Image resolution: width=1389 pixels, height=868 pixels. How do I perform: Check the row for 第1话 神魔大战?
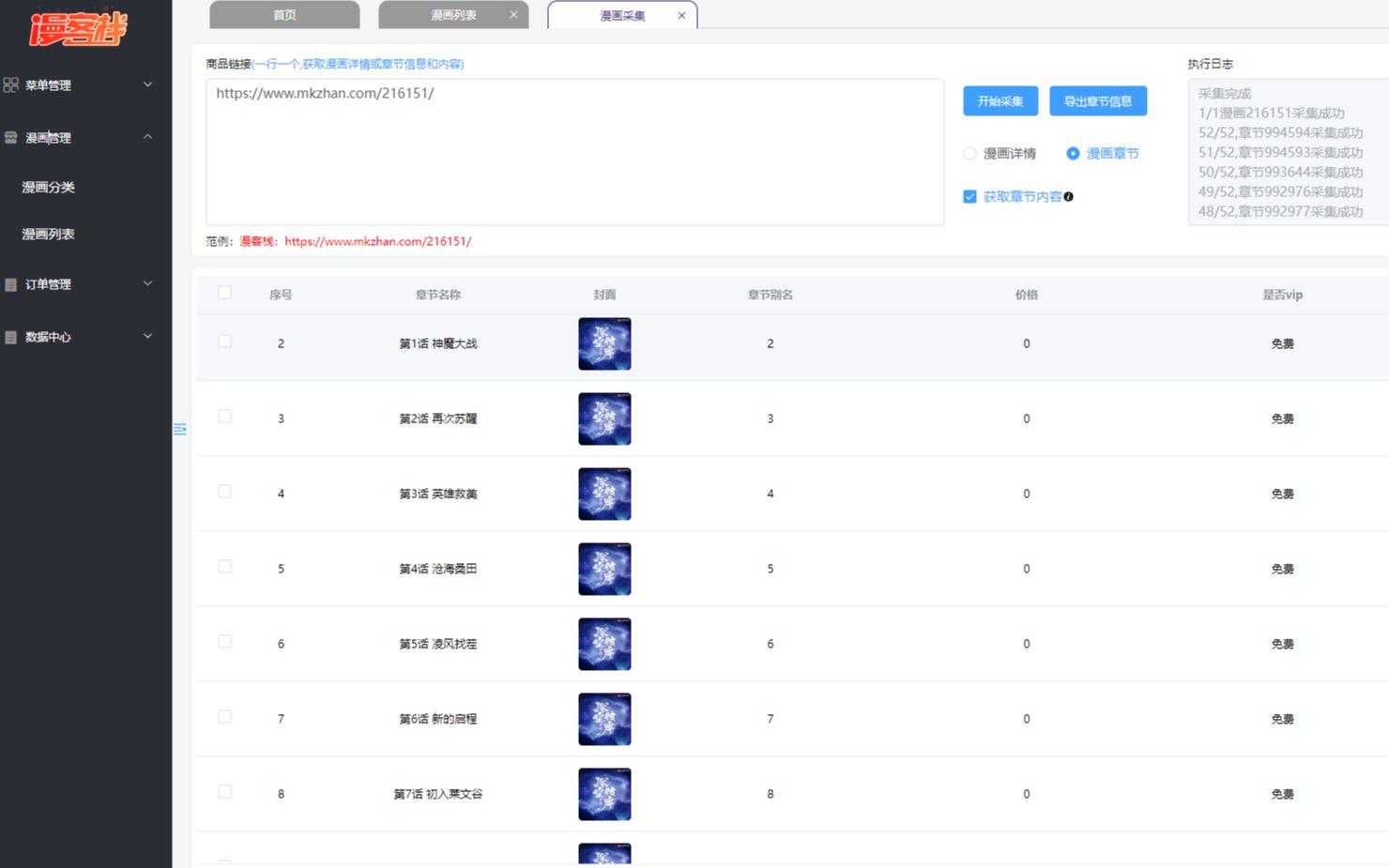tap(224, 342)
